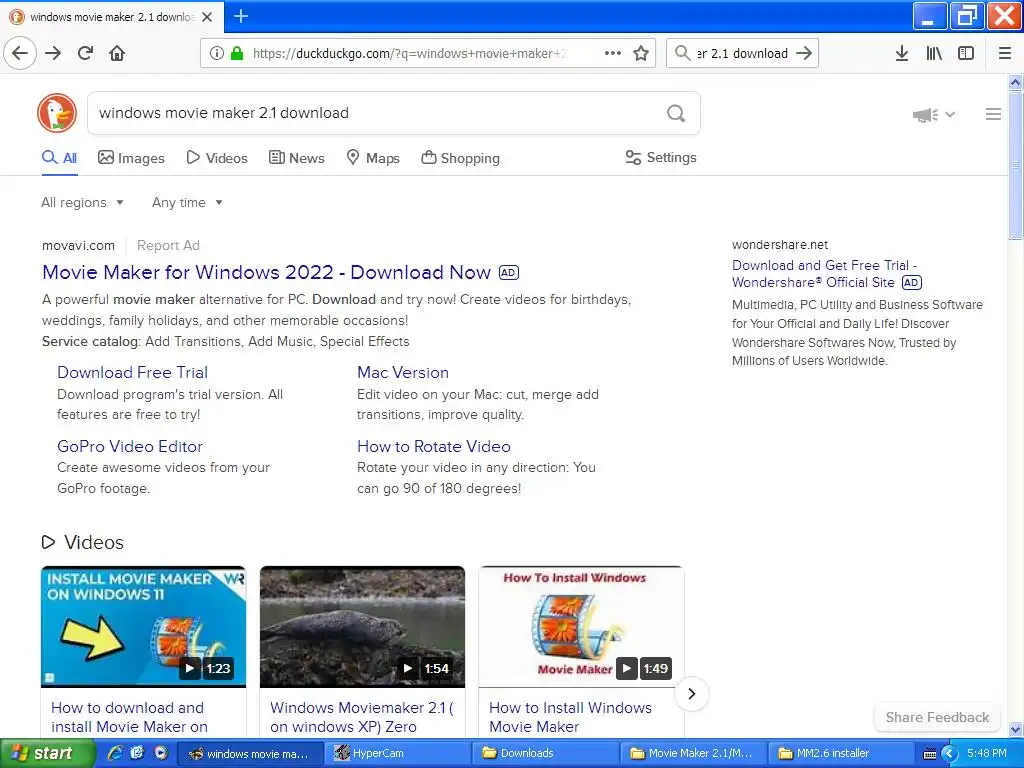
Task: Switch to the Images tab
Action: [x=131, y=157]
